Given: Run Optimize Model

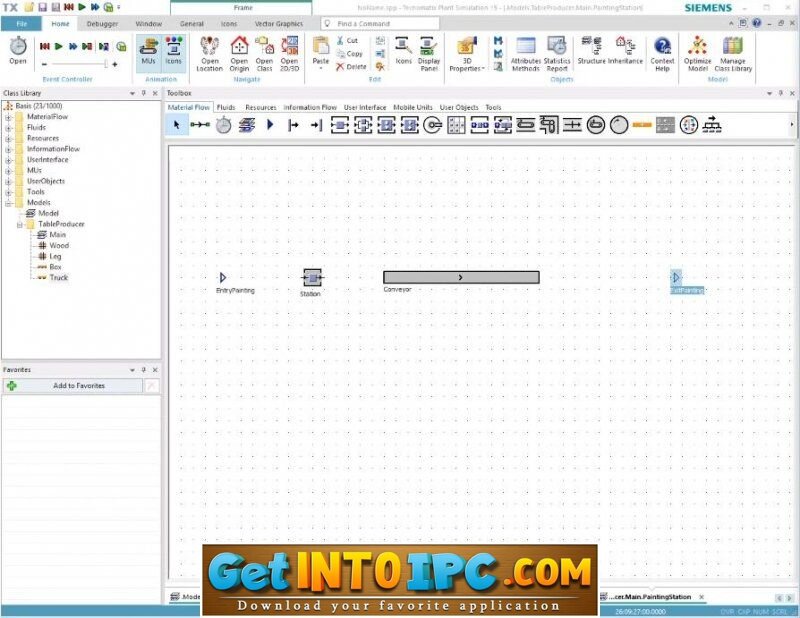Looking at the screenshot, I should click(697, 54).
